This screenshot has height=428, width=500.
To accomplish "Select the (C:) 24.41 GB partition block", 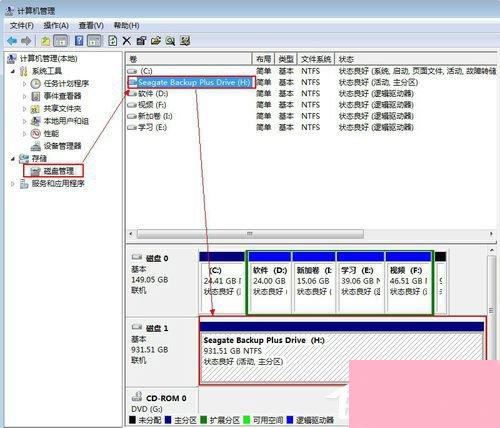I will [x=223, y=283].
